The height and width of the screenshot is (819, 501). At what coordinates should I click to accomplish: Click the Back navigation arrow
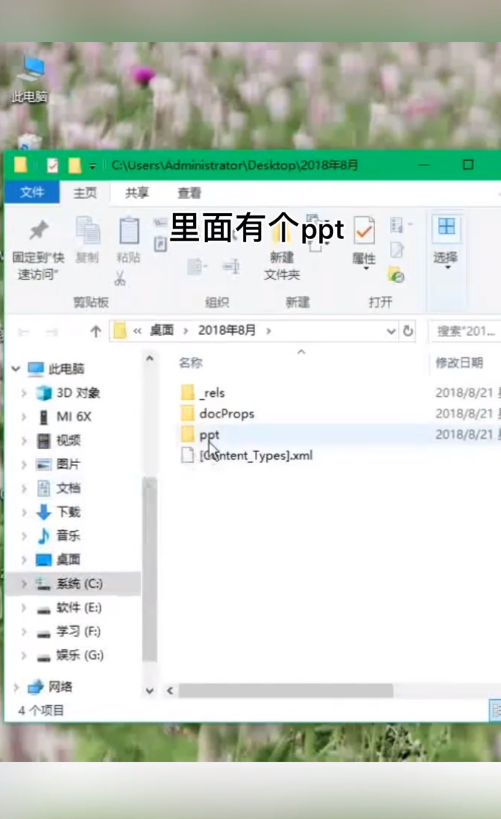[x=24, y=332]
